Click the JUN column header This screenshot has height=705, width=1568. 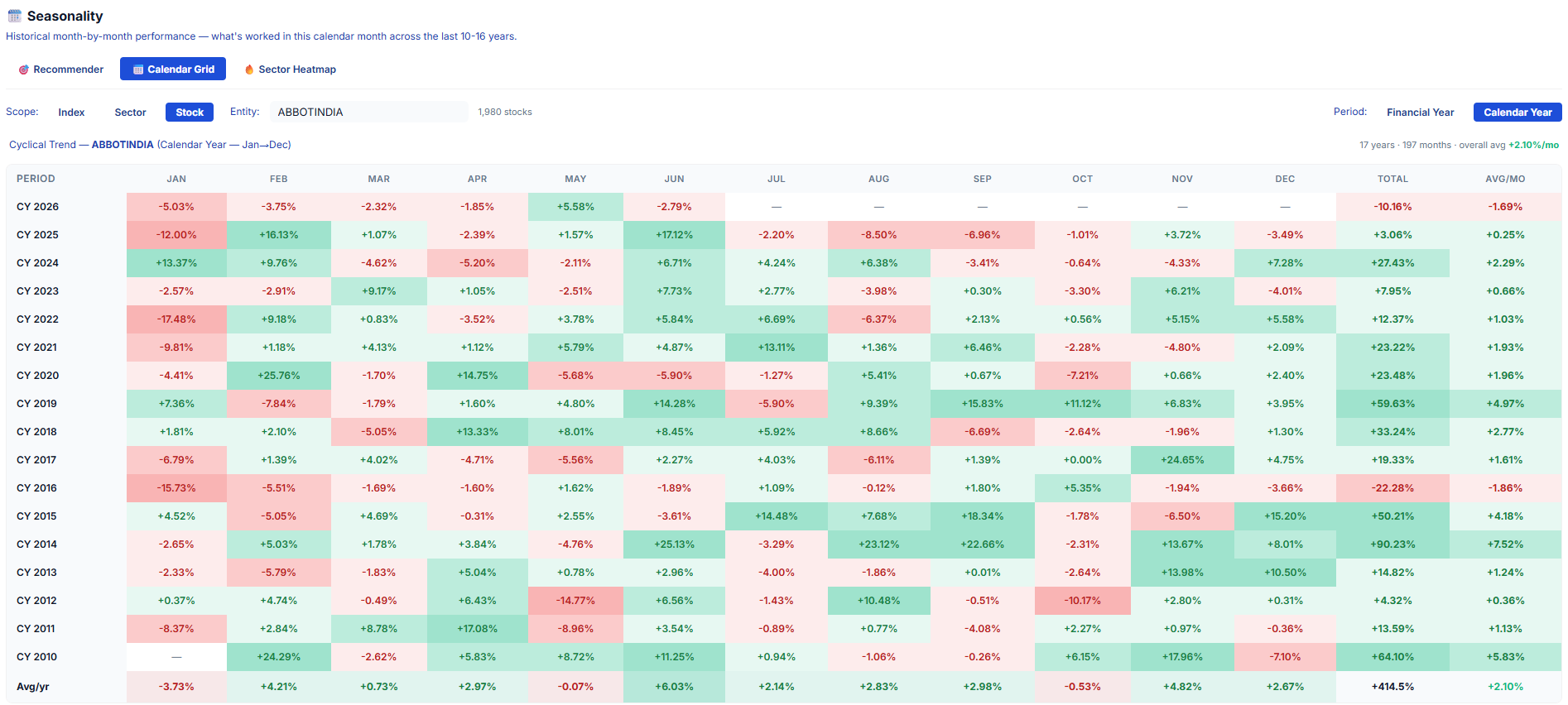(x=675, y=179)
